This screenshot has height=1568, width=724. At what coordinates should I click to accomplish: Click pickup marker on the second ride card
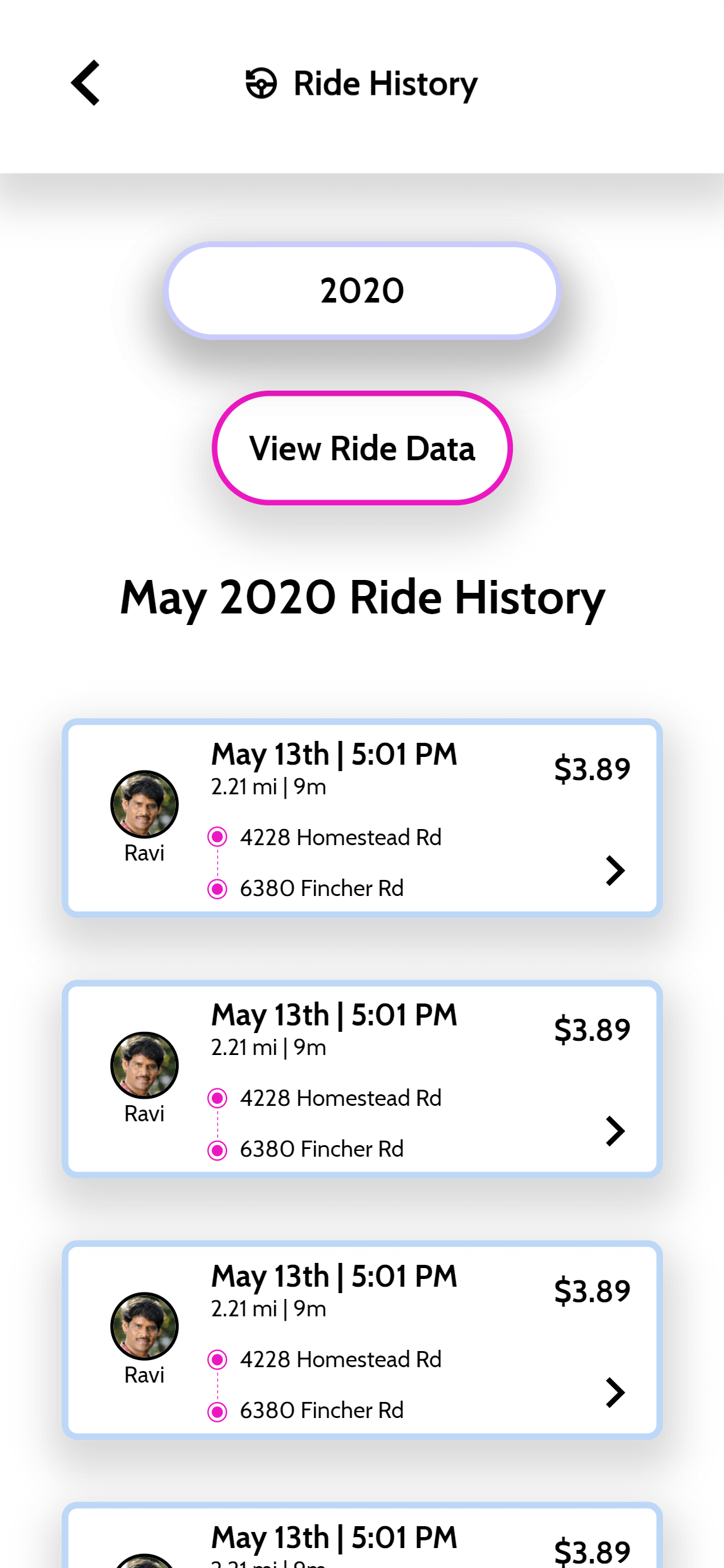(218, 1098)
